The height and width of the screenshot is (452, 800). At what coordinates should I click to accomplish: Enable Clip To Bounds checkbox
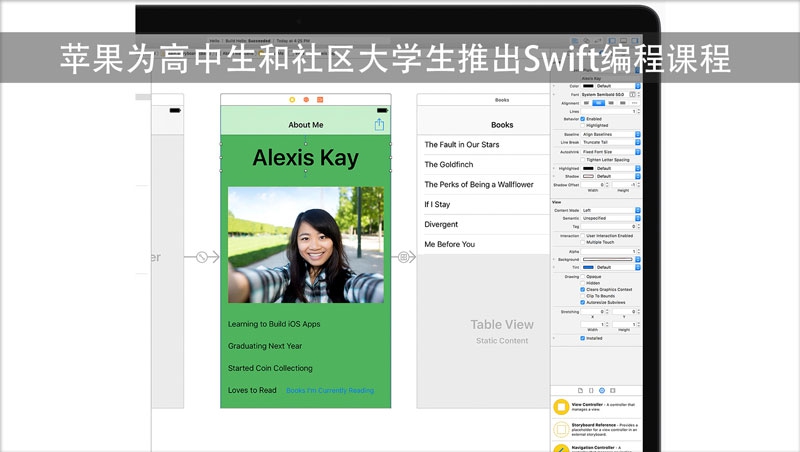[583, 296]
